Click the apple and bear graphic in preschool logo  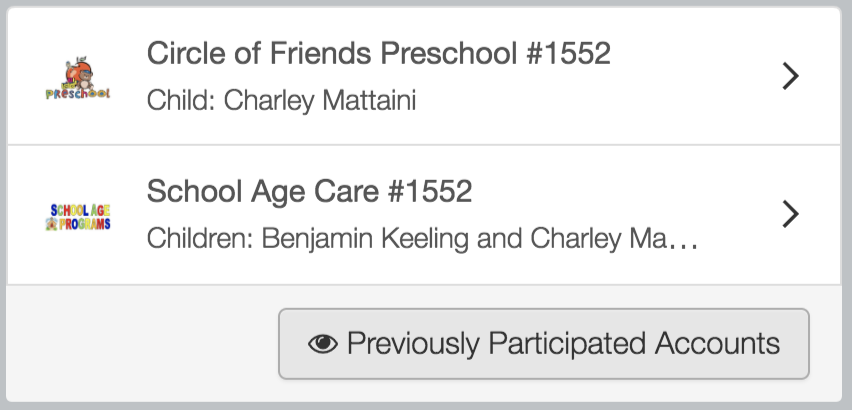(79, 72)
